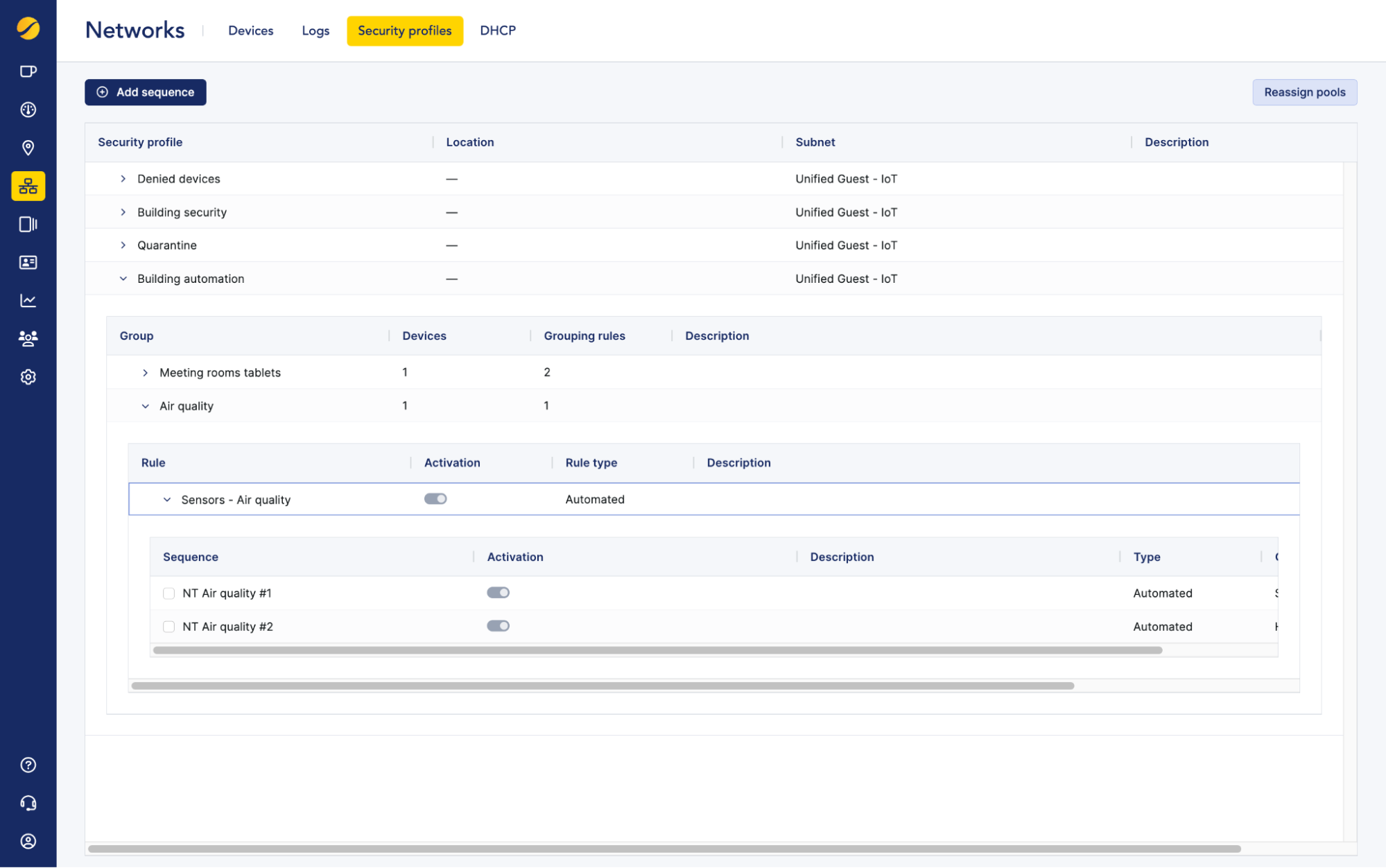Image resolution: width=1386 pixels, height=868 pixels.
Task: Expand the Meeting rooms tablets group
Action: coord(146,372)
